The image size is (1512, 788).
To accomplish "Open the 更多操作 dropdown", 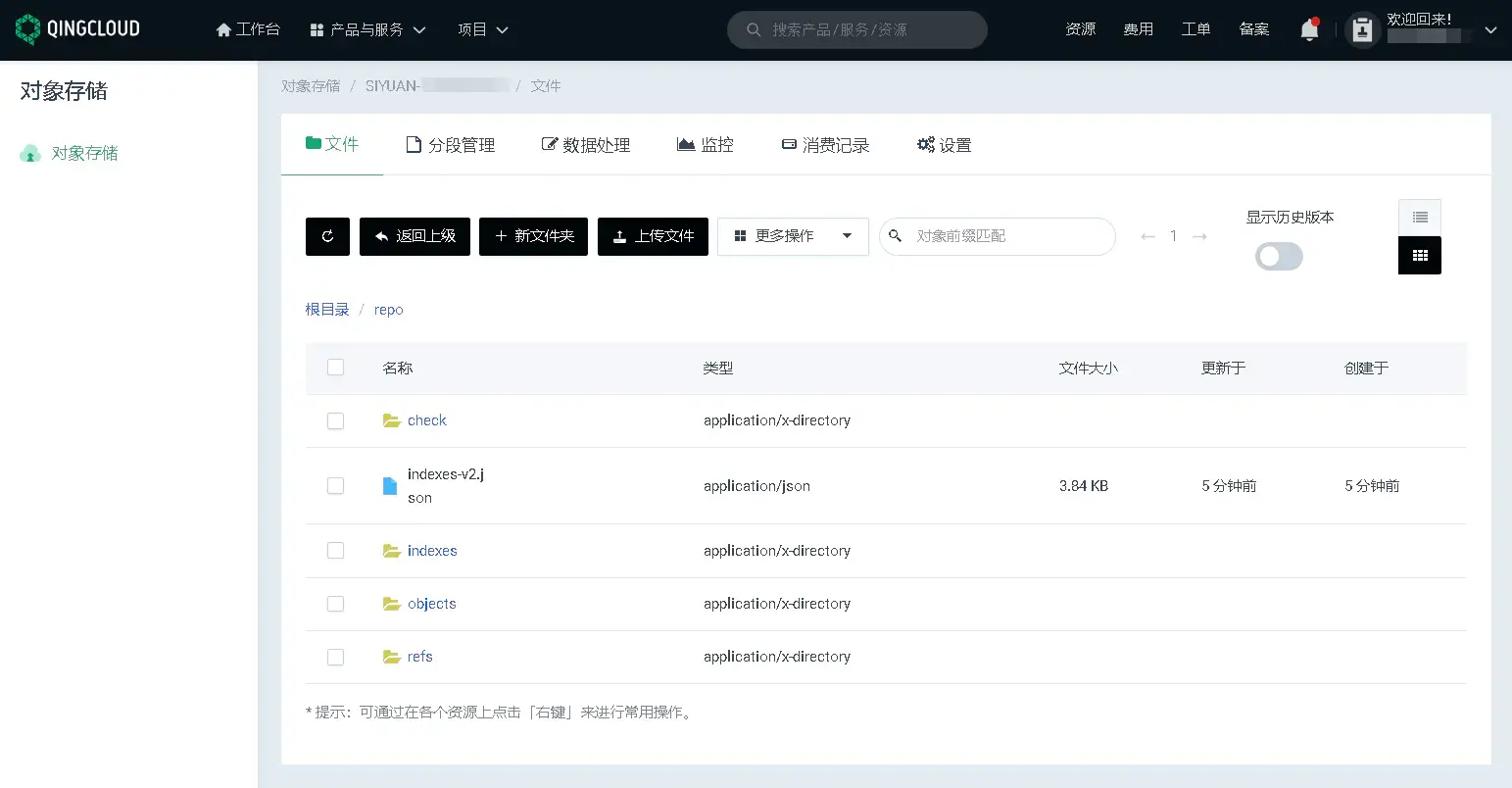I will (x=792, y=236).
